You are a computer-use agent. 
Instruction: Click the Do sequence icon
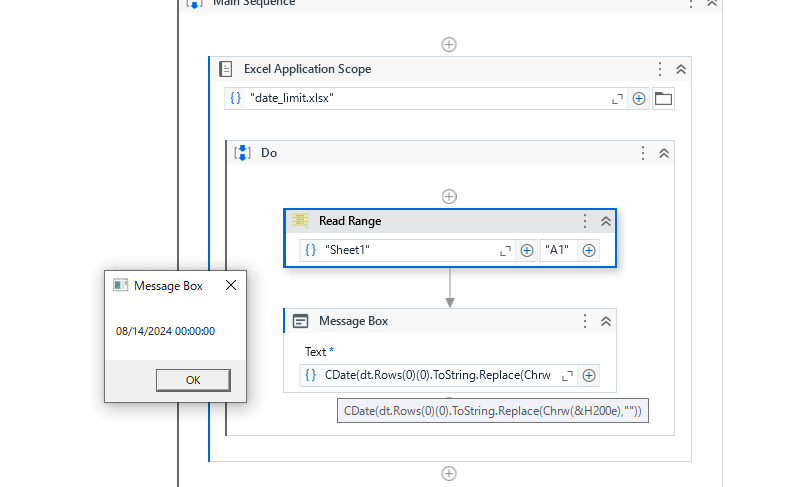coord(242,153)
